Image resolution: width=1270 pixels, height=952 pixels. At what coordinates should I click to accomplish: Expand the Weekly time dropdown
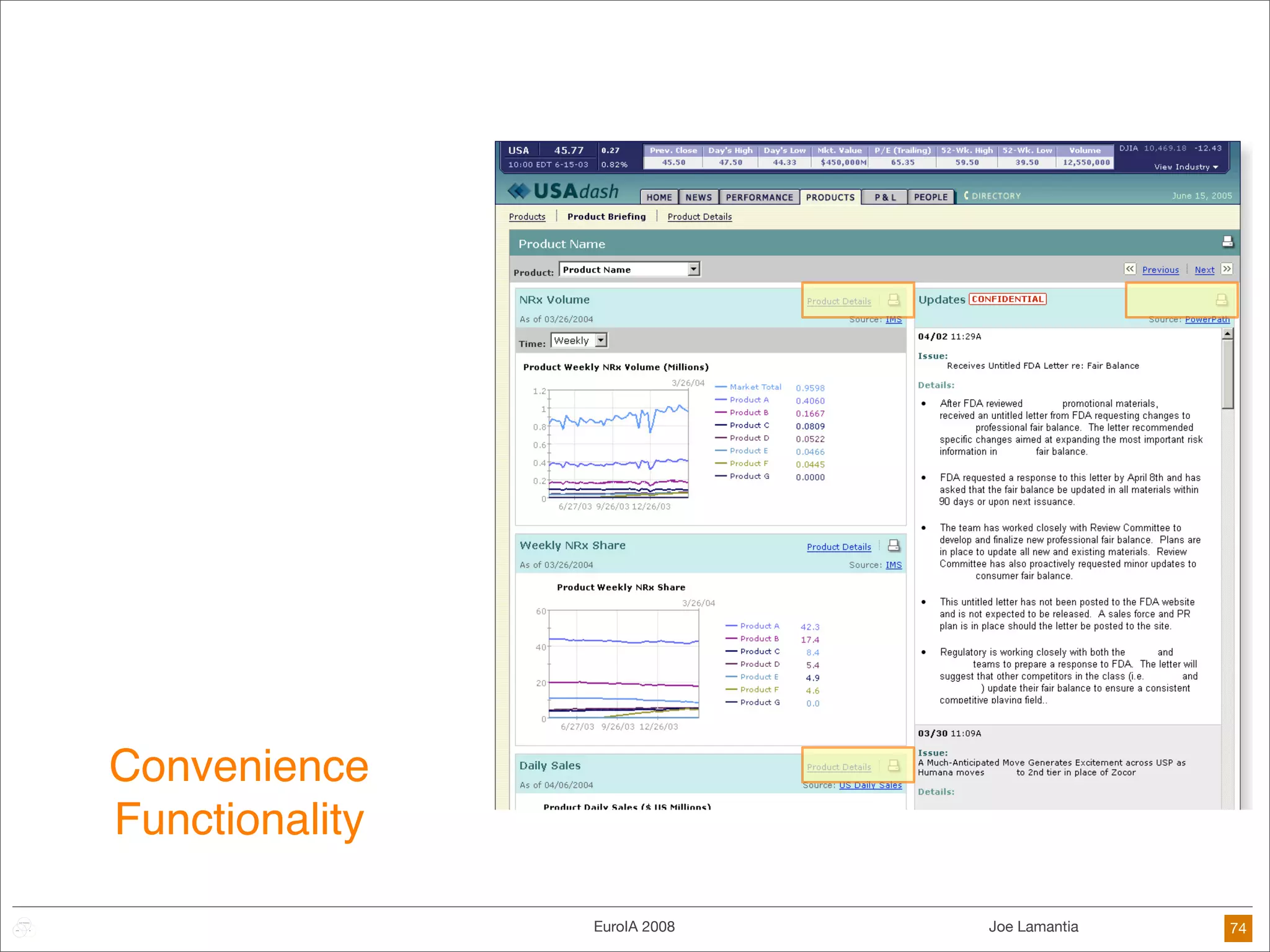point(600,340)
